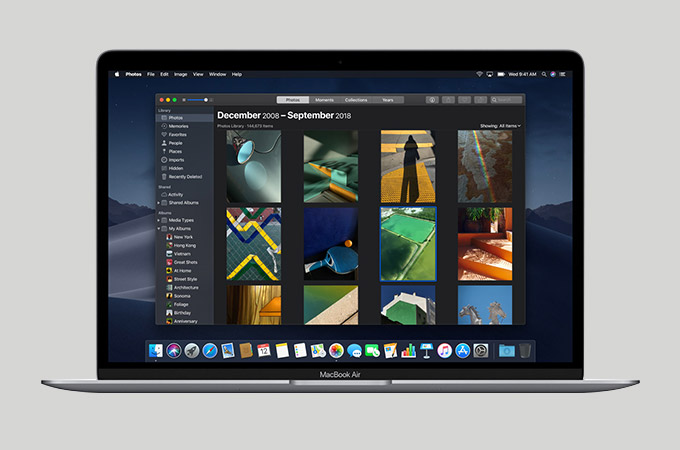The height and width of the screenshot is (450, 680).
Task: Open Trash in the Dock
Action: 525,351
